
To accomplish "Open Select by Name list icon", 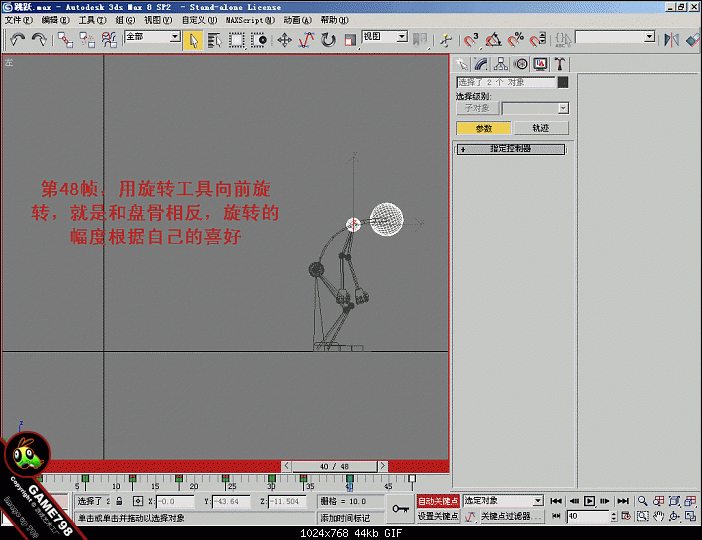I will pyautogui.click(x=215, y=40).
